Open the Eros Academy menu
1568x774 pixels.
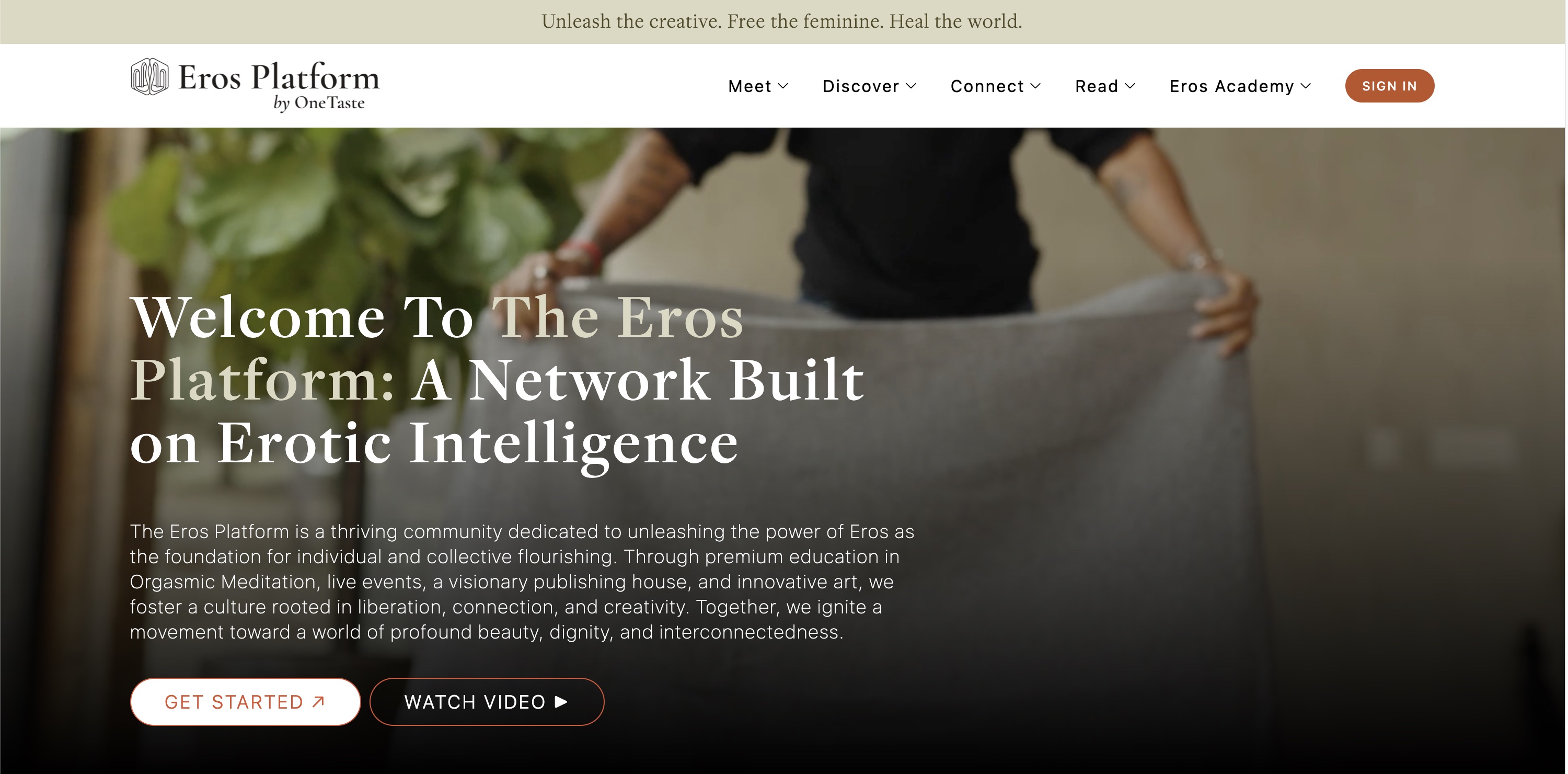tap(1240, 86)
